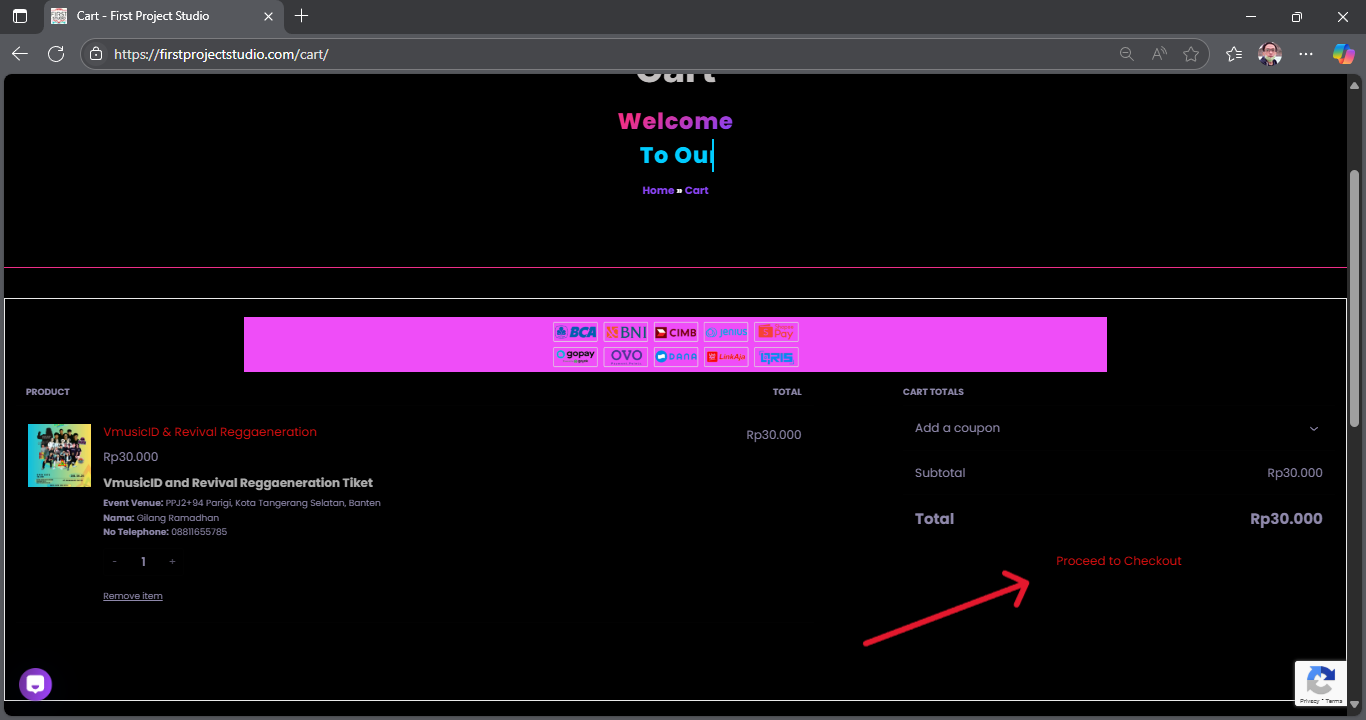Click the zoom out magnifier icon
The image size is (1366, 720).
click(x=1127, y=54)
